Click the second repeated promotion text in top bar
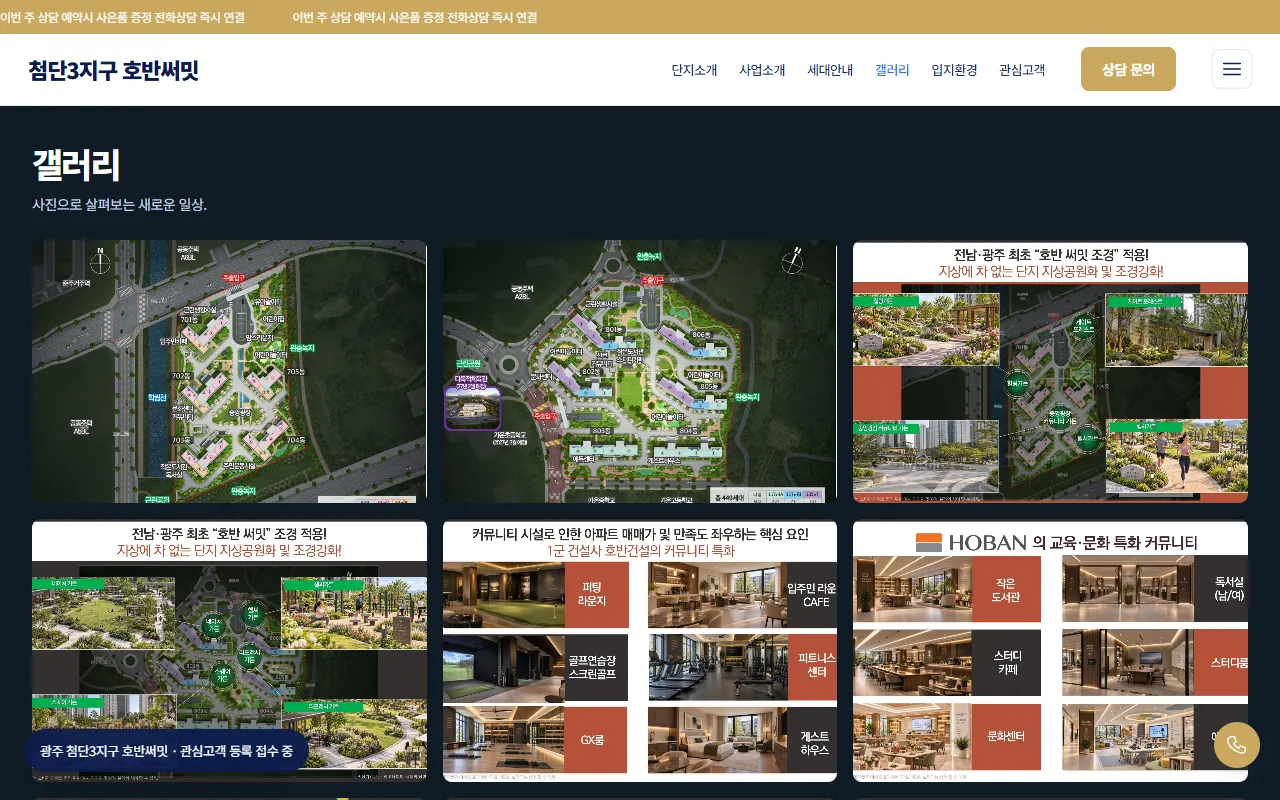 [415, 17]
